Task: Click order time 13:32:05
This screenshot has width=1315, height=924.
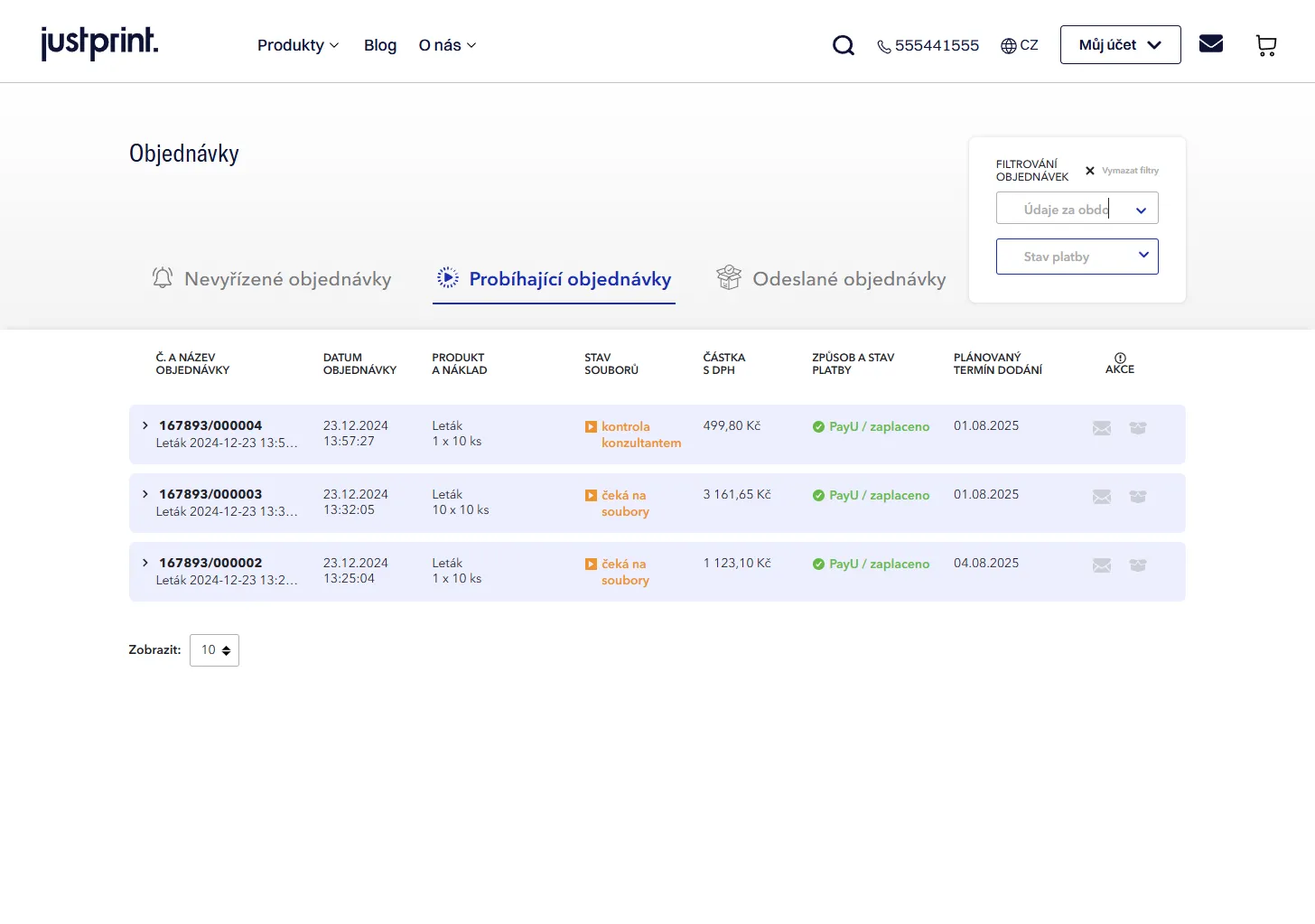Action: click(349, 509)
